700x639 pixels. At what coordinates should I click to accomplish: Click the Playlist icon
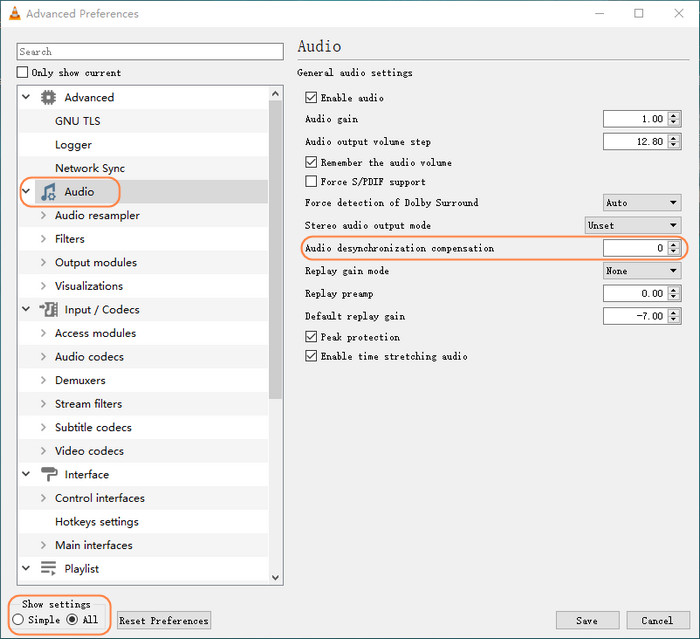click(48, 568)
